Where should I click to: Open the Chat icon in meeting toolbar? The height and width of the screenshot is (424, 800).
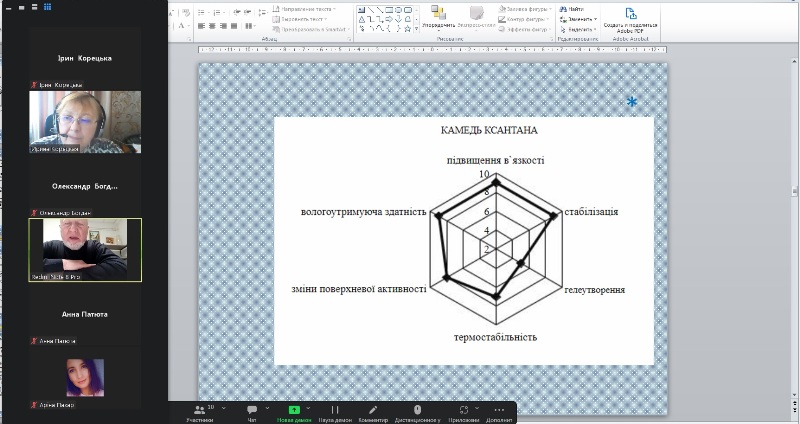point(252,411)
